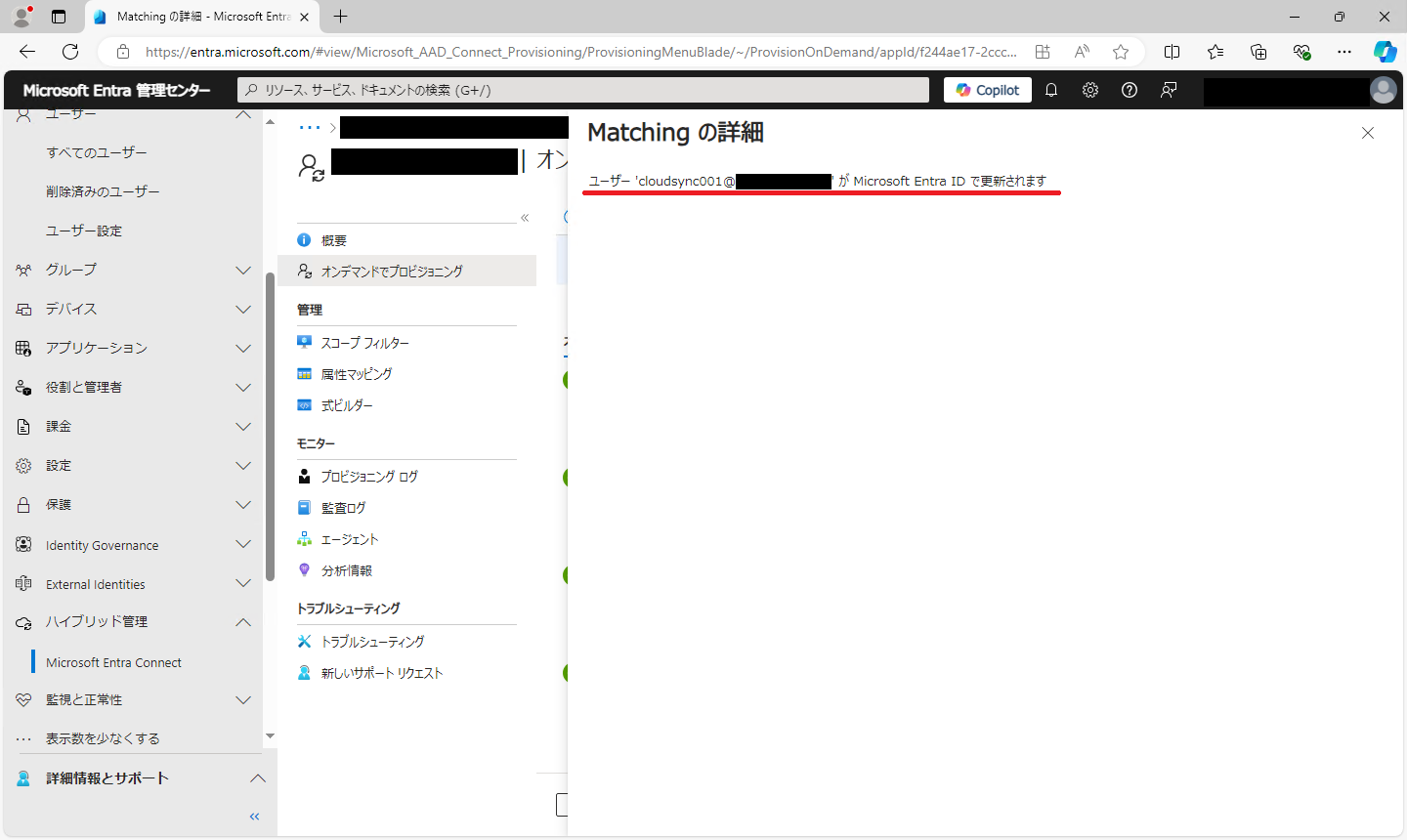Screen dimensions: 1407x840
Task: Expand the デバイス section chevron
Action: (243, 309)
